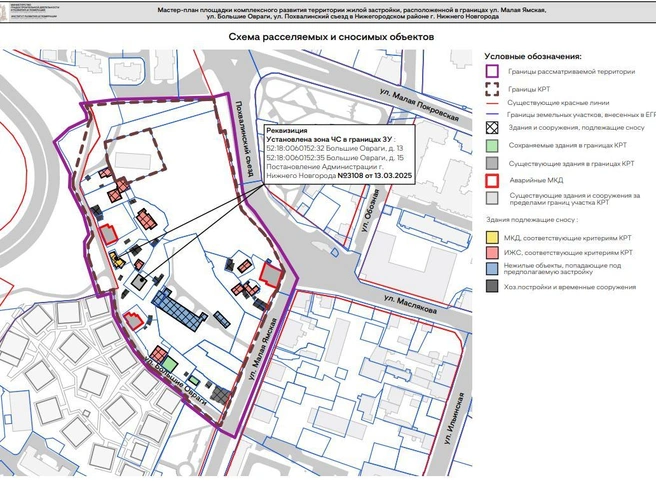Click the Условные обозначения legend heading

[533, 56]
